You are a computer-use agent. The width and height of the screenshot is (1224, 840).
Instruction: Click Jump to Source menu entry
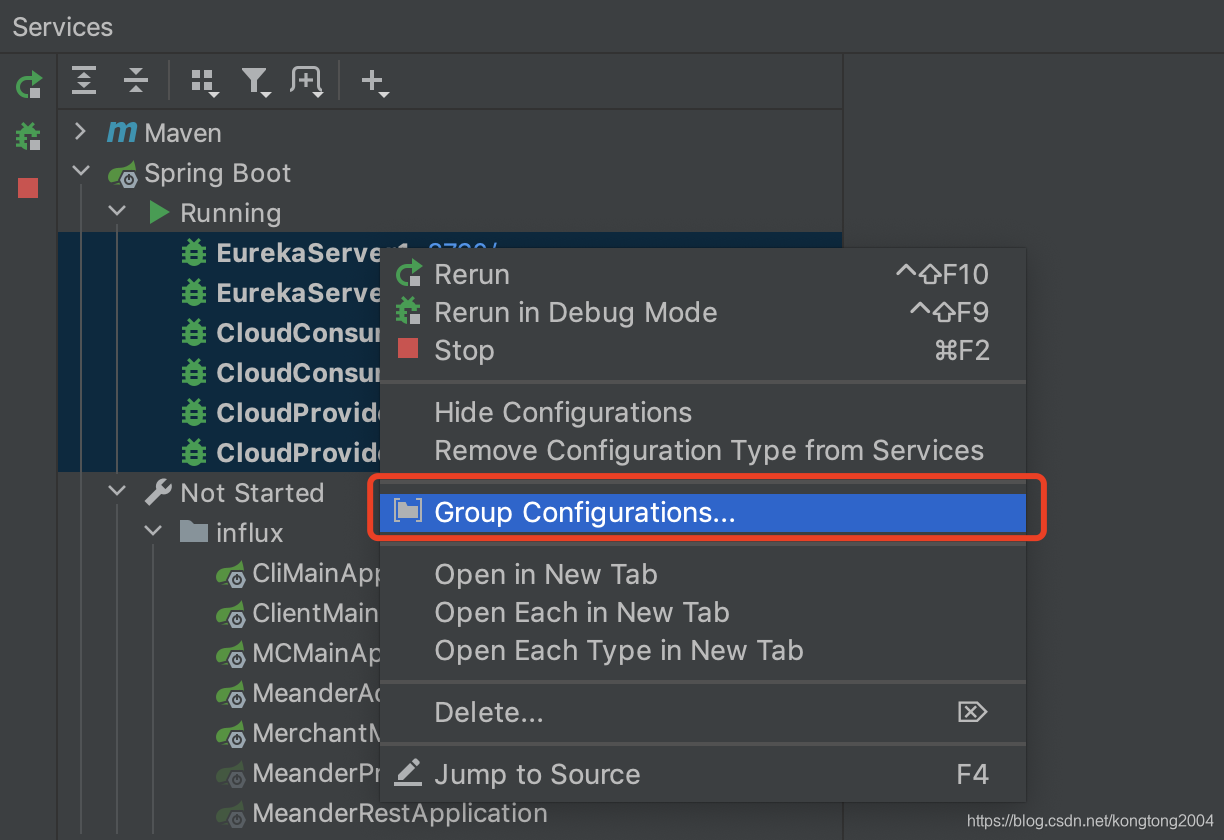(537, 774)
